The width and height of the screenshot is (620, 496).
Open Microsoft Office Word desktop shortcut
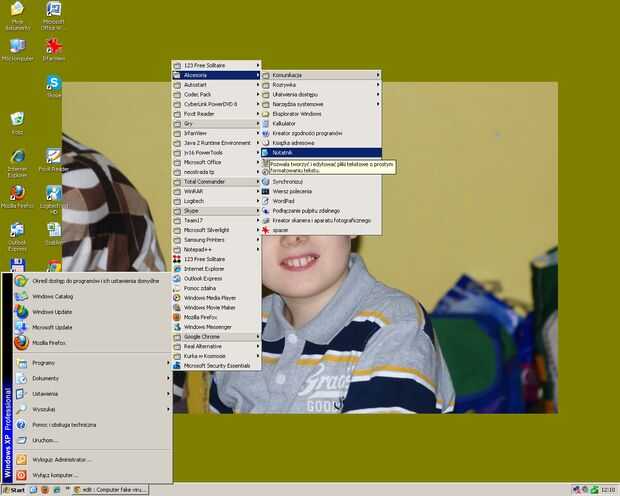click(53, 16)
